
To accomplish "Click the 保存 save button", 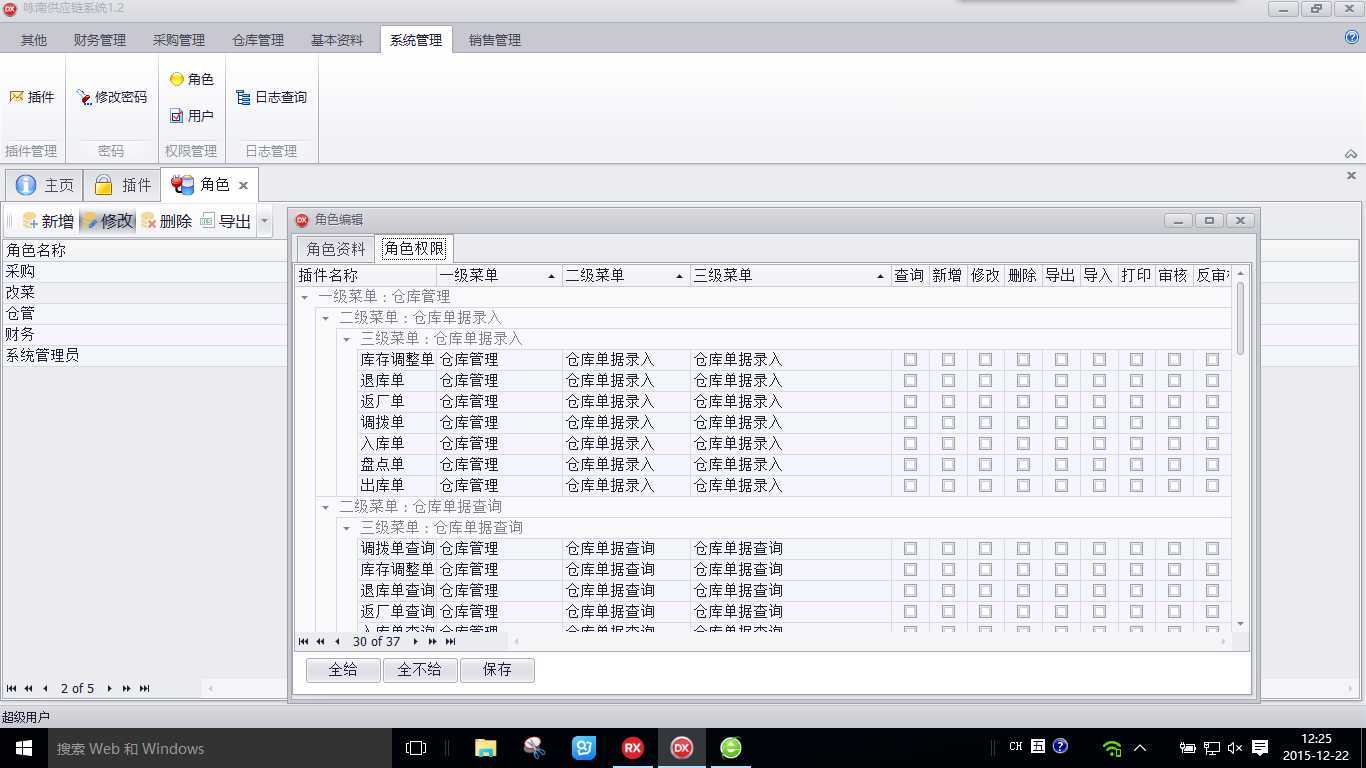I will 497,670.
